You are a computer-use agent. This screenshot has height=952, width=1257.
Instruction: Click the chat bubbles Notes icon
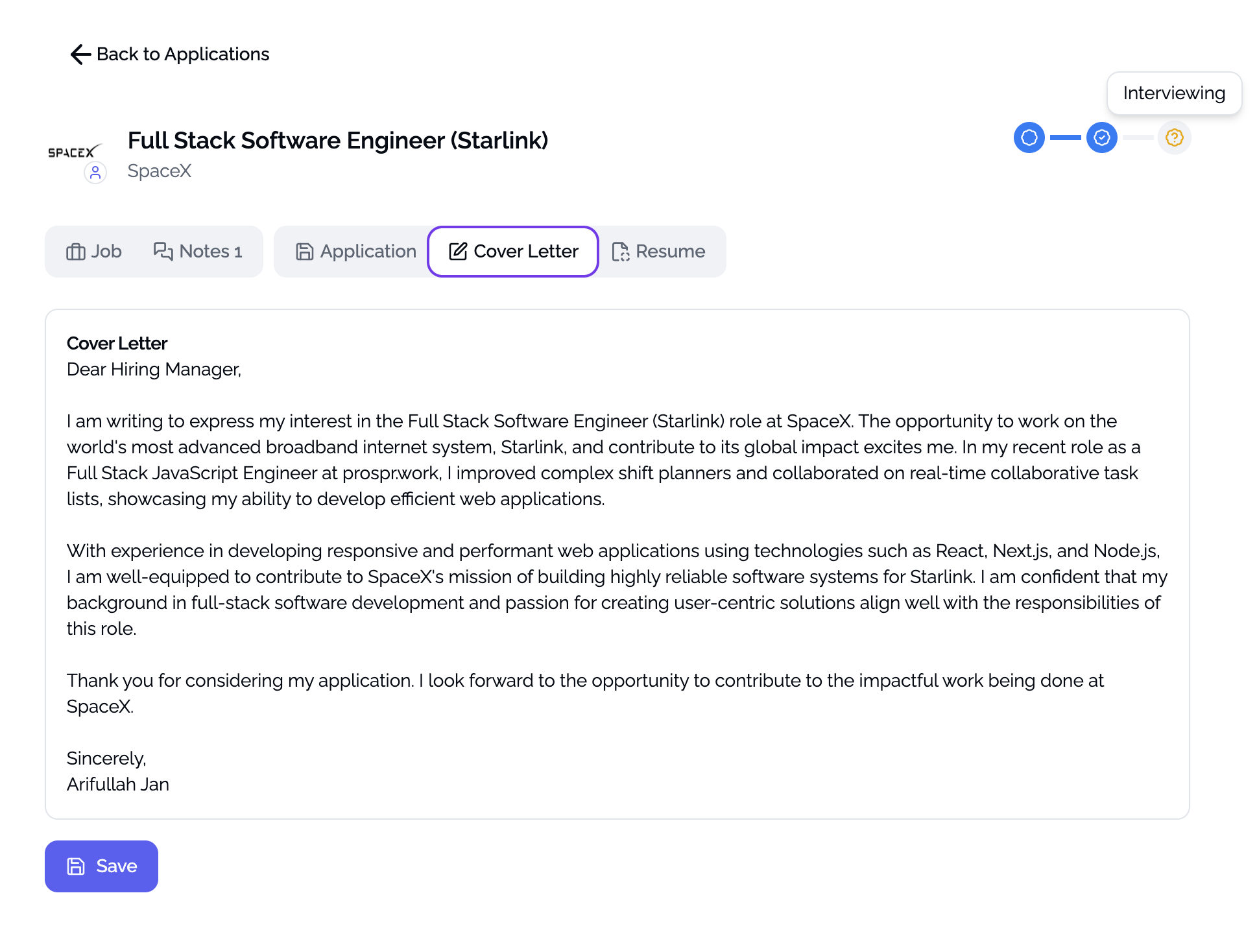tap(163, 252)
